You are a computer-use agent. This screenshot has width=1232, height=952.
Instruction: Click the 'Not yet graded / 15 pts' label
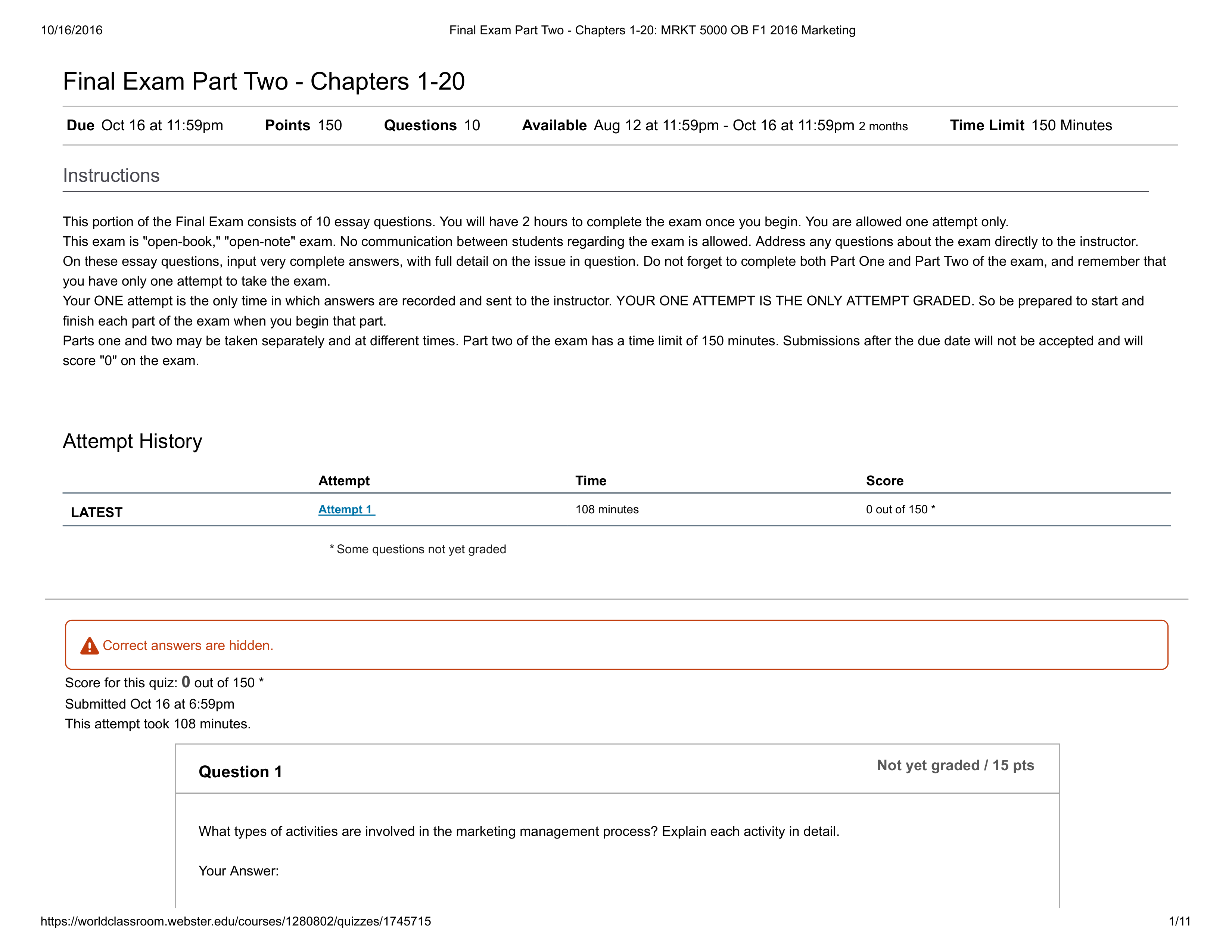pos(955,765)
